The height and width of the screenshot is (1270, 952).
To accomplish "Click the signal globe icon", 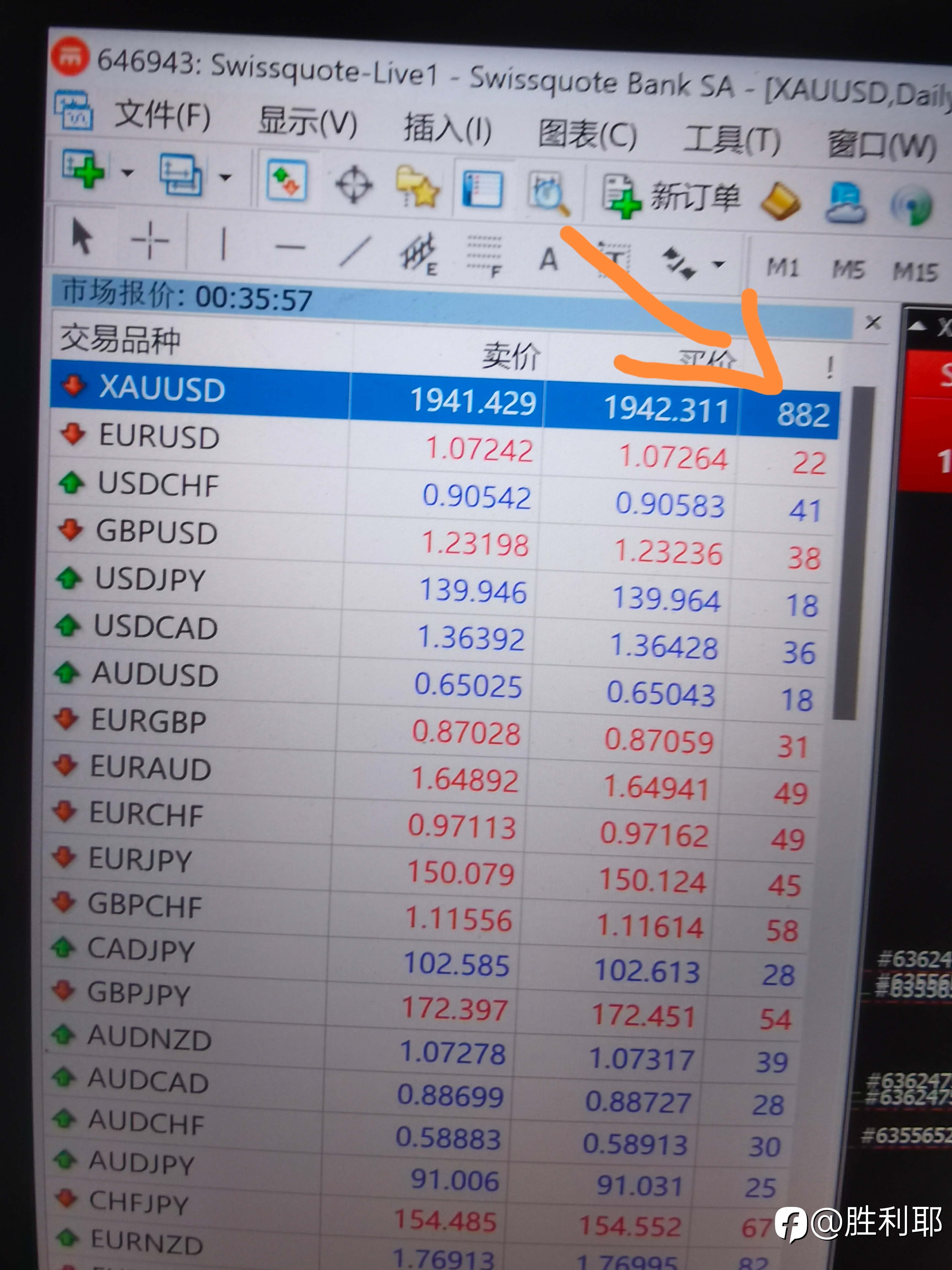I will point(911,206).
